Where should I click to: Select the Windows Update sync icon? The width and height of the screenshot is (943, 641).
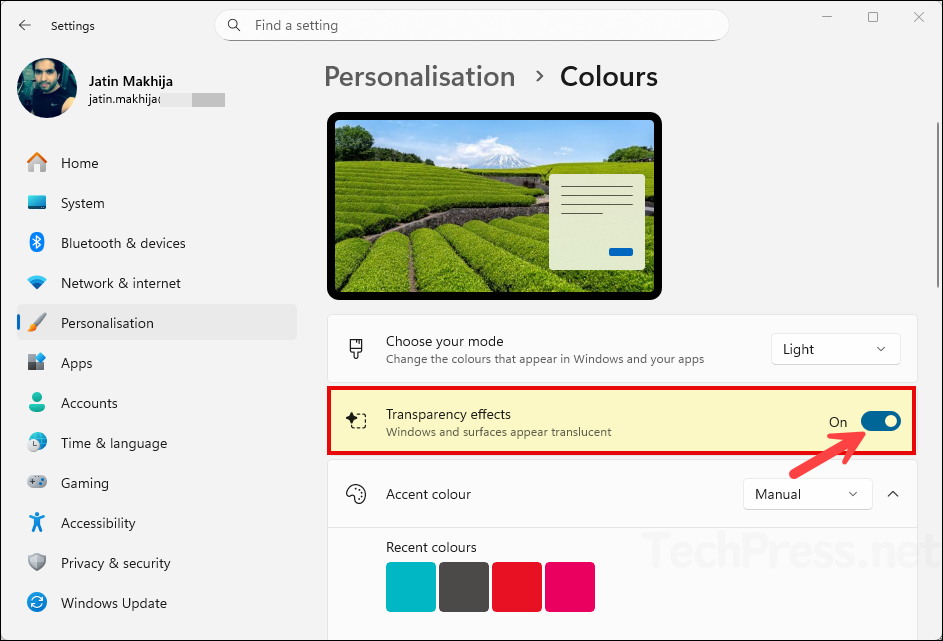pyautogui.click(x=37, y=603)
